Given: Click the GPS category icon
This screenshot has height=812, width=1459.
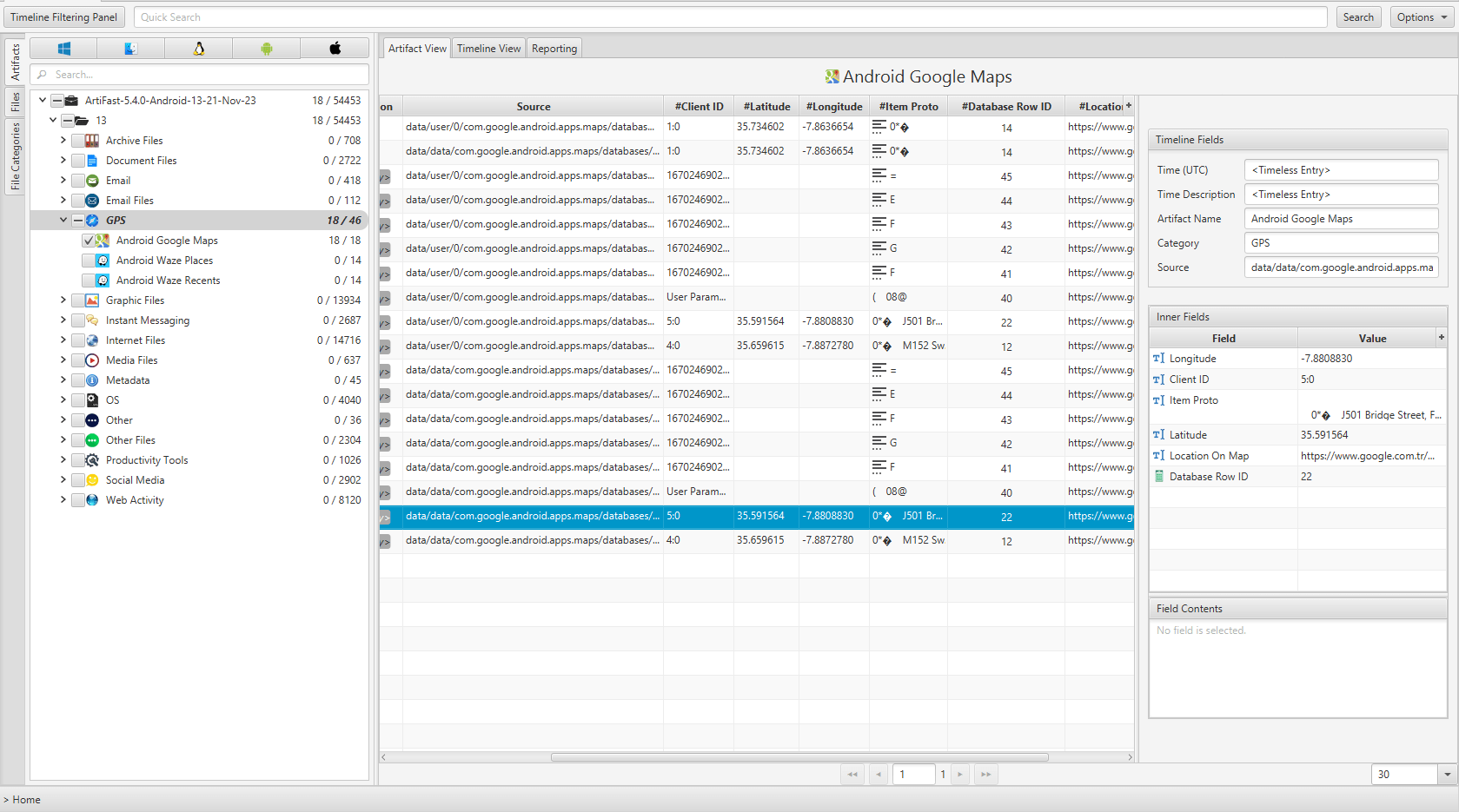Looking at the screenshot, I should point(92,221).
